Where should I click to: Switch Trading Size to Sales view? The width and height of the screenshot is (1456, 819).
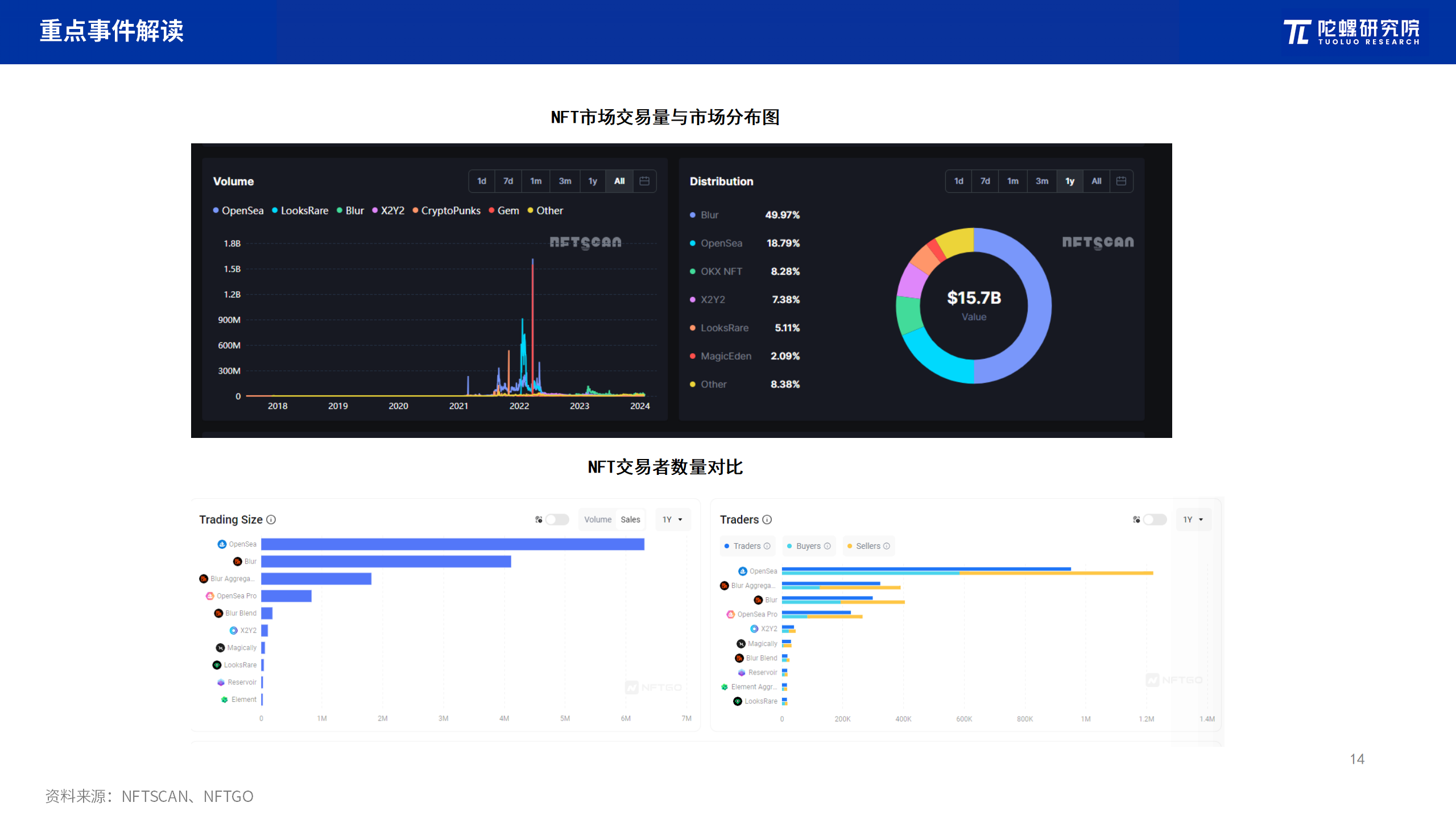coord(630,519)
